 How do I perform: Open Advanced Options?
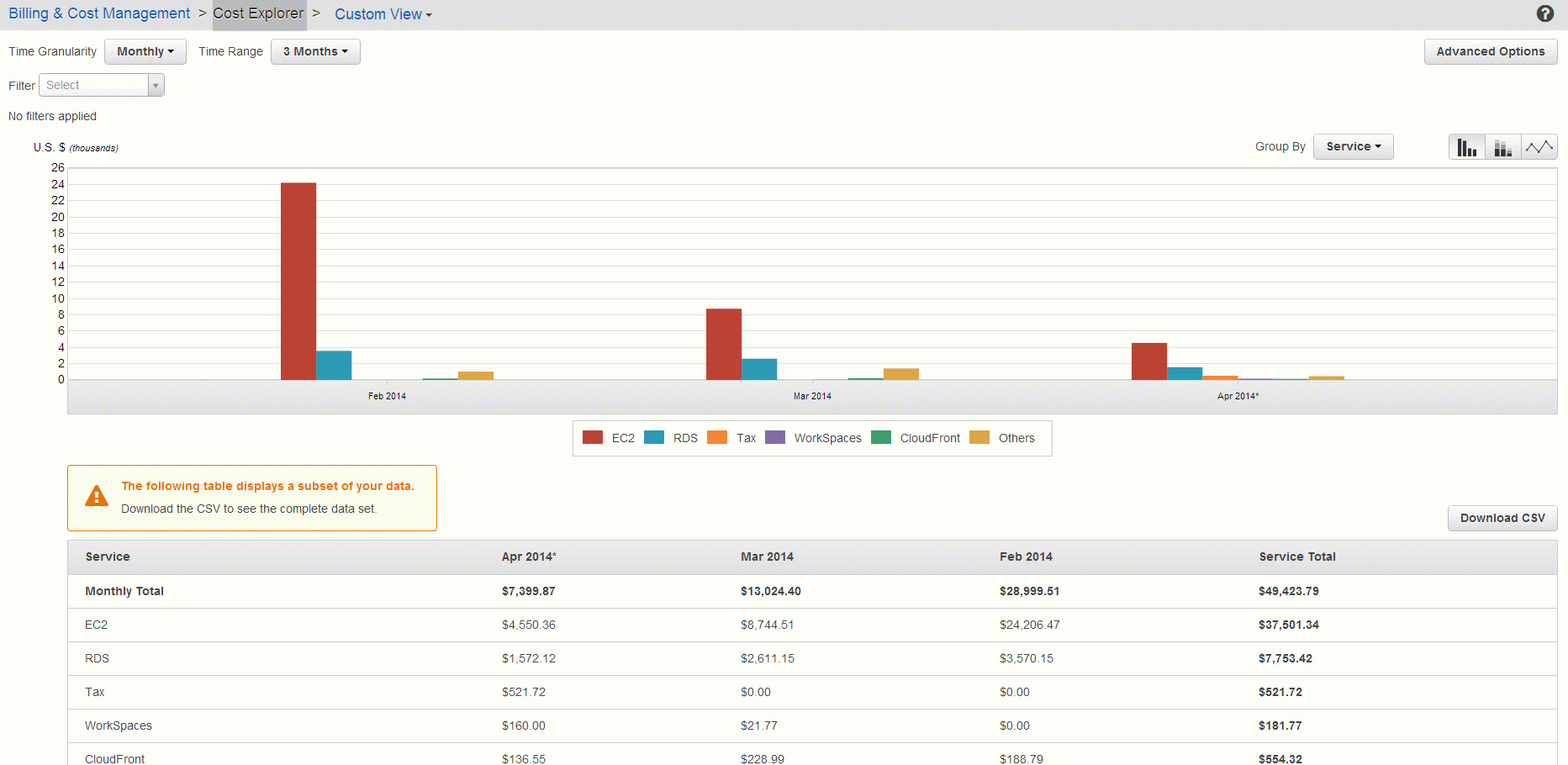[1491, 51]
